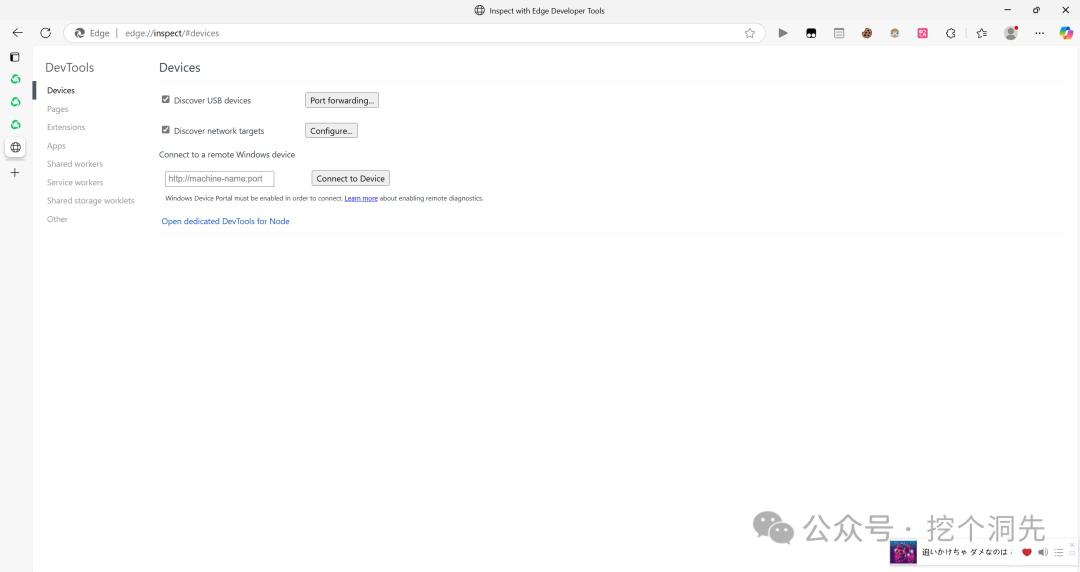Open the Other section
This screenshot has width=1080, height=572.
[x=57, y=219]
